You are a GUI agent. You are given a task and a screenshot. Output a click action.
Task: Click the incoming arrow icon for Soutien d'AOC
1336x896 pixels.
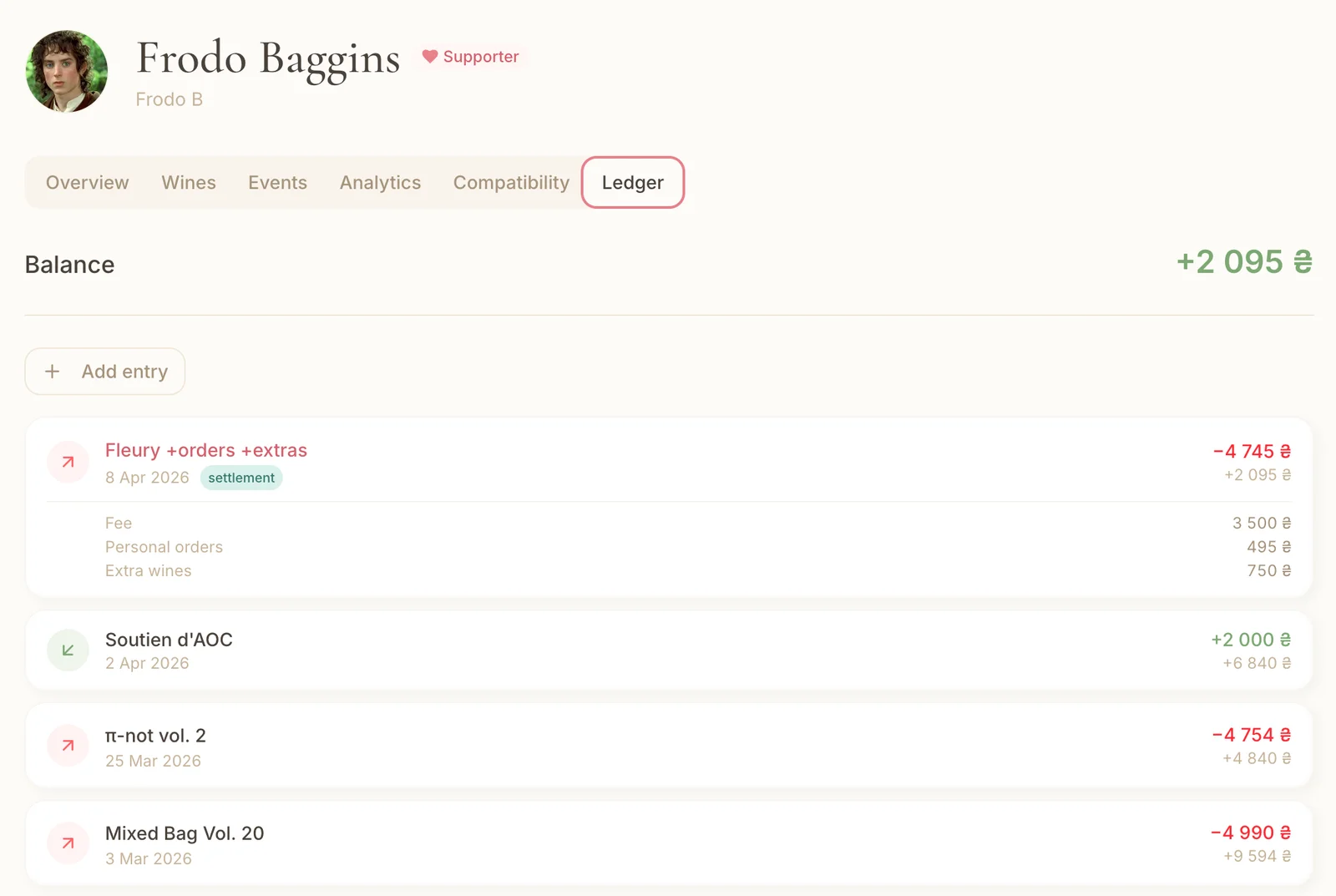click(68, 650)
